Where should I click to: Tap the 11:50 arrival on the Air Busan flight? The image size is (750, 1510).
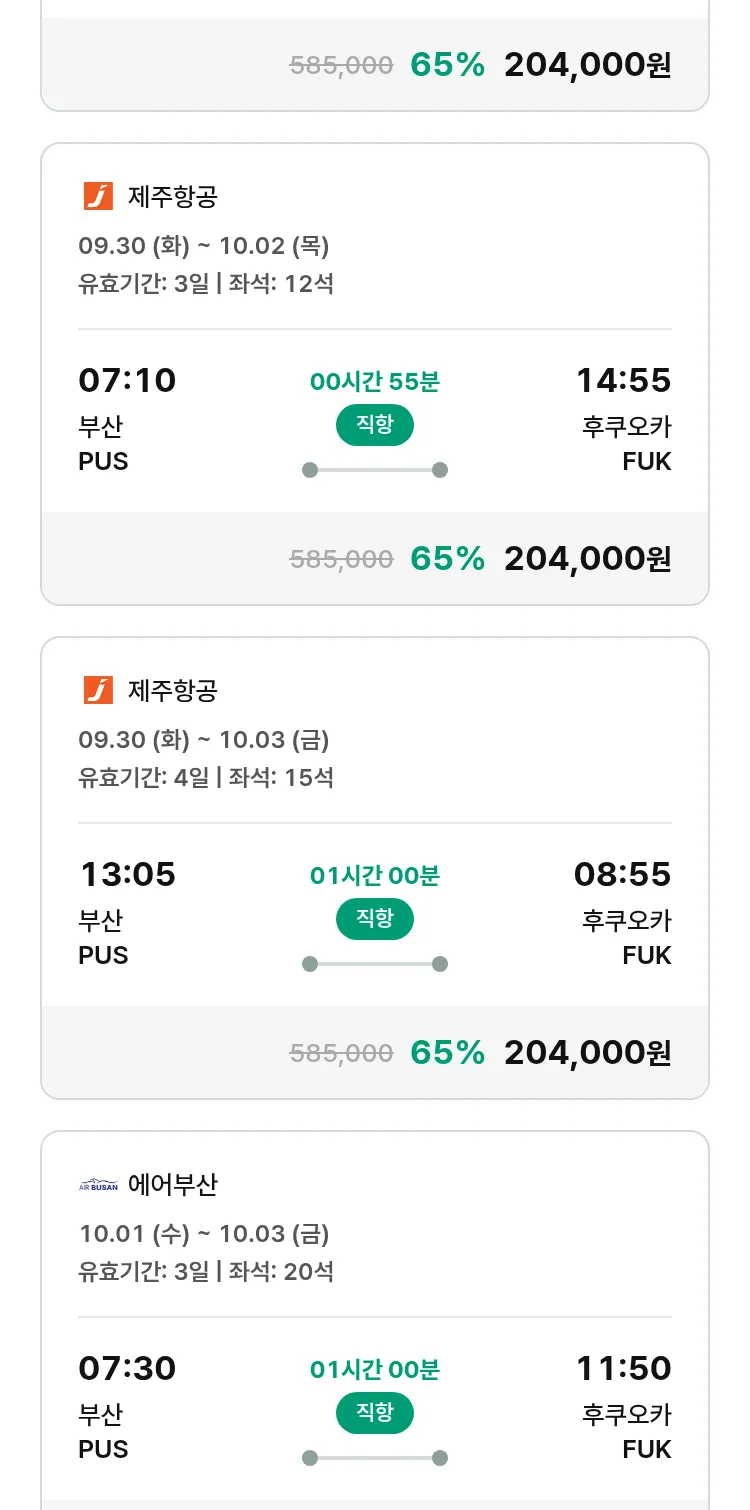coord(623,1368)
